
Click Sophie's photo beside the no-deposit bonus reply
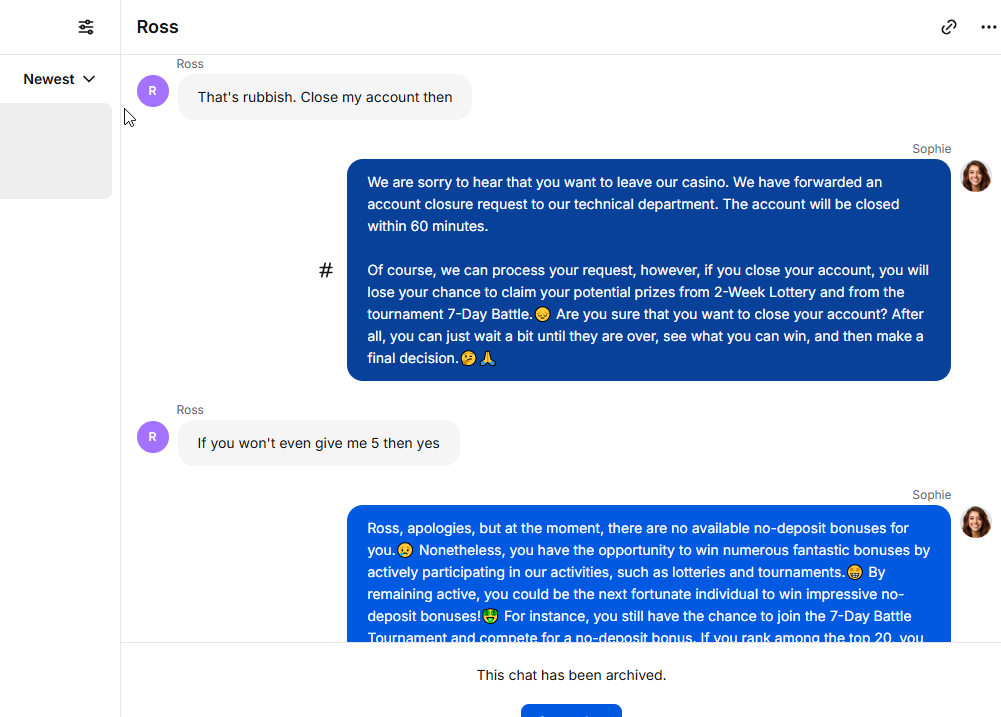click(x=976, y=522)
